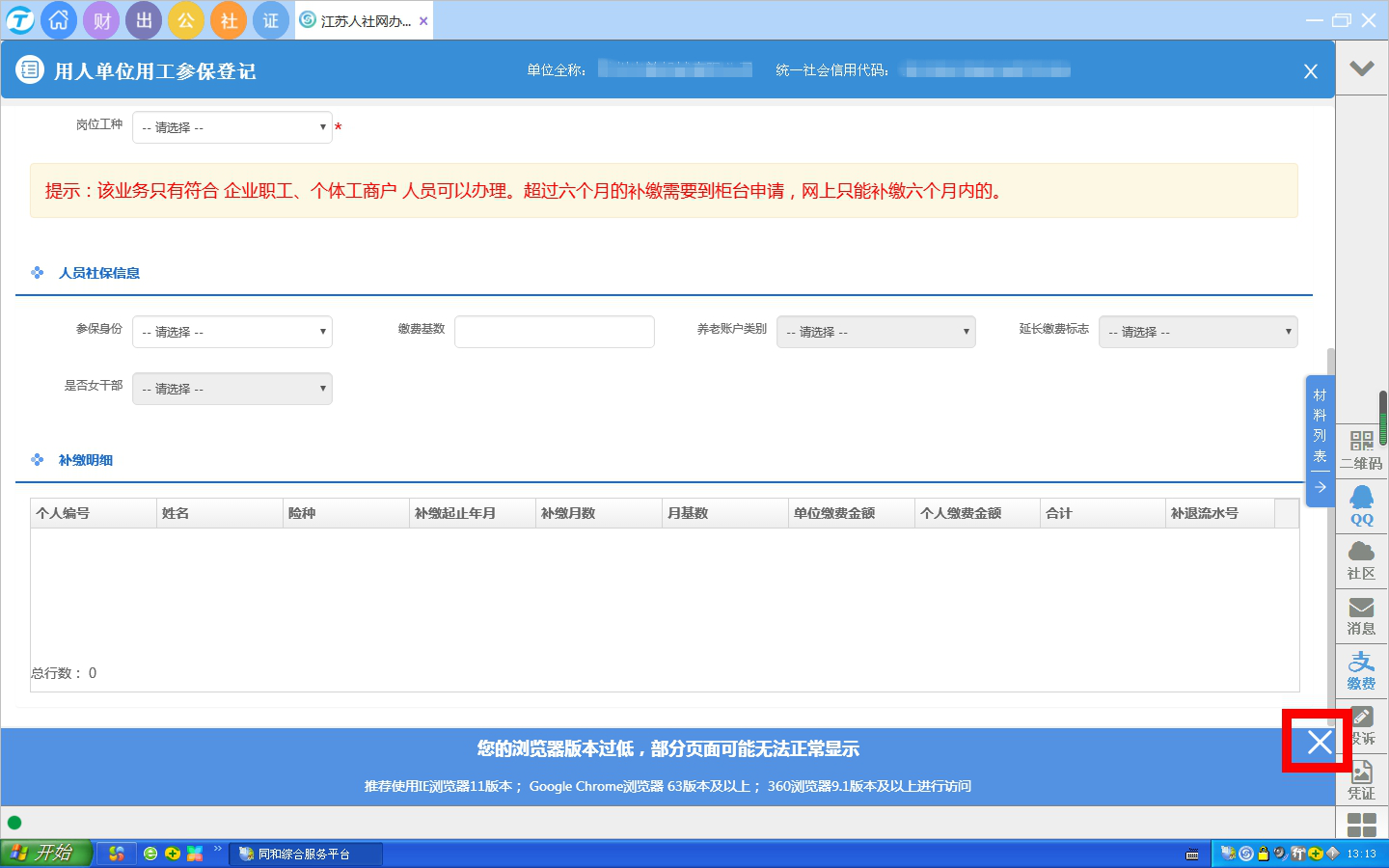Expand the 岗位工种 dropdown
The image size is (1389, 868).
[x=232, y=127]
